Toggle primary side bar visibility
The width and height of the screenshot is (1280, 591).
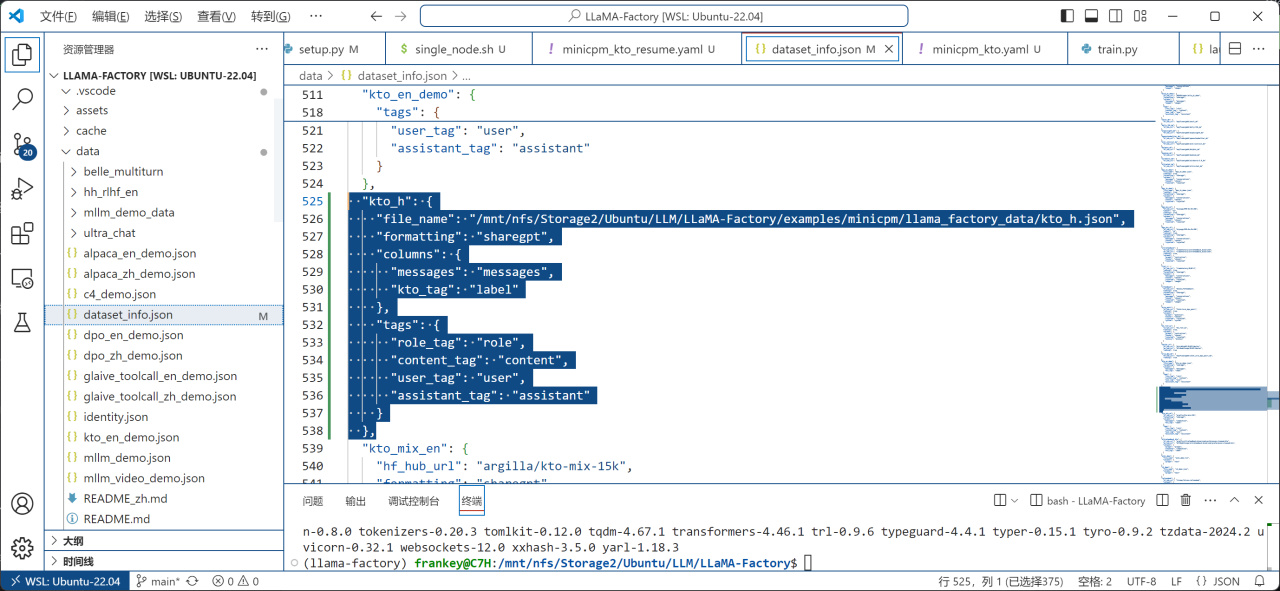tap(1068, 16)
